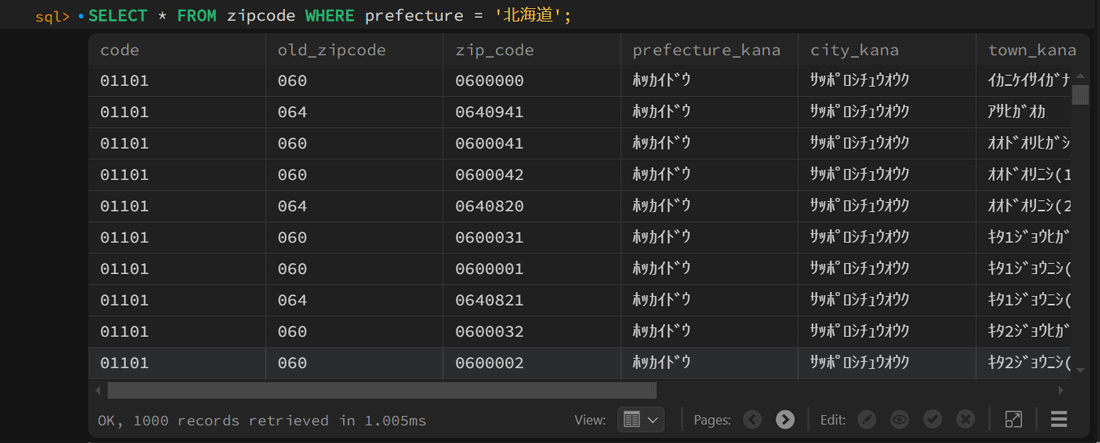Click the code column header
The image size is (1100, 443).
pos(120,50)
